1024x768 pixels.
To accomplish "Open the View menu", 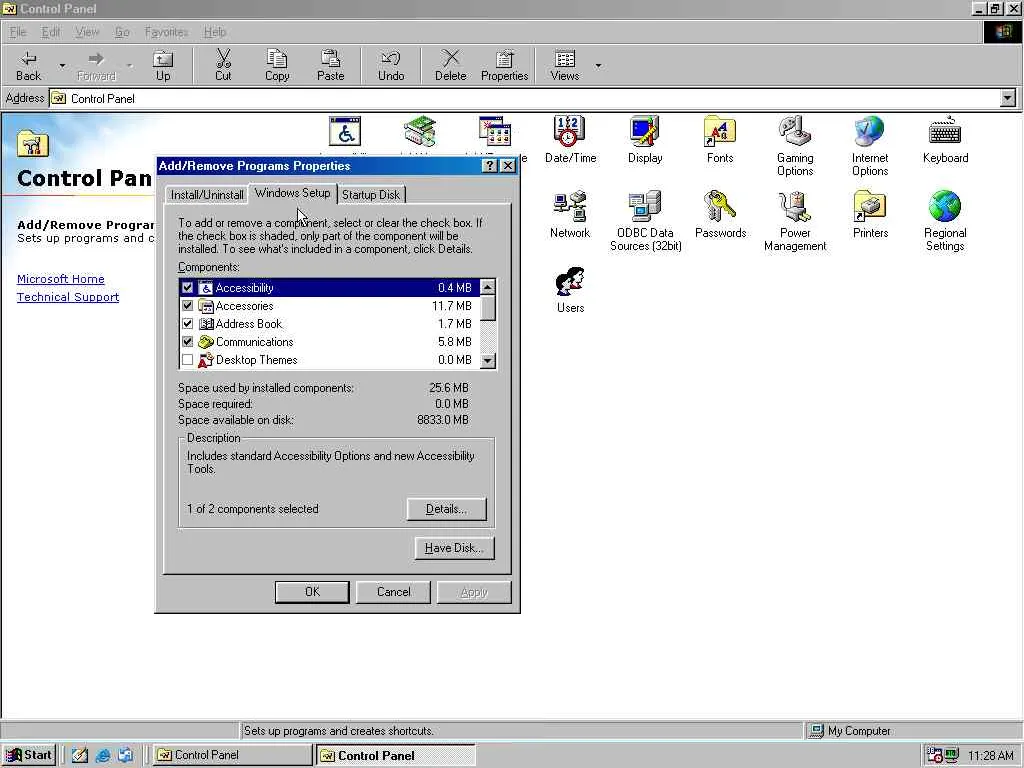I will click(x=87, y=32).
